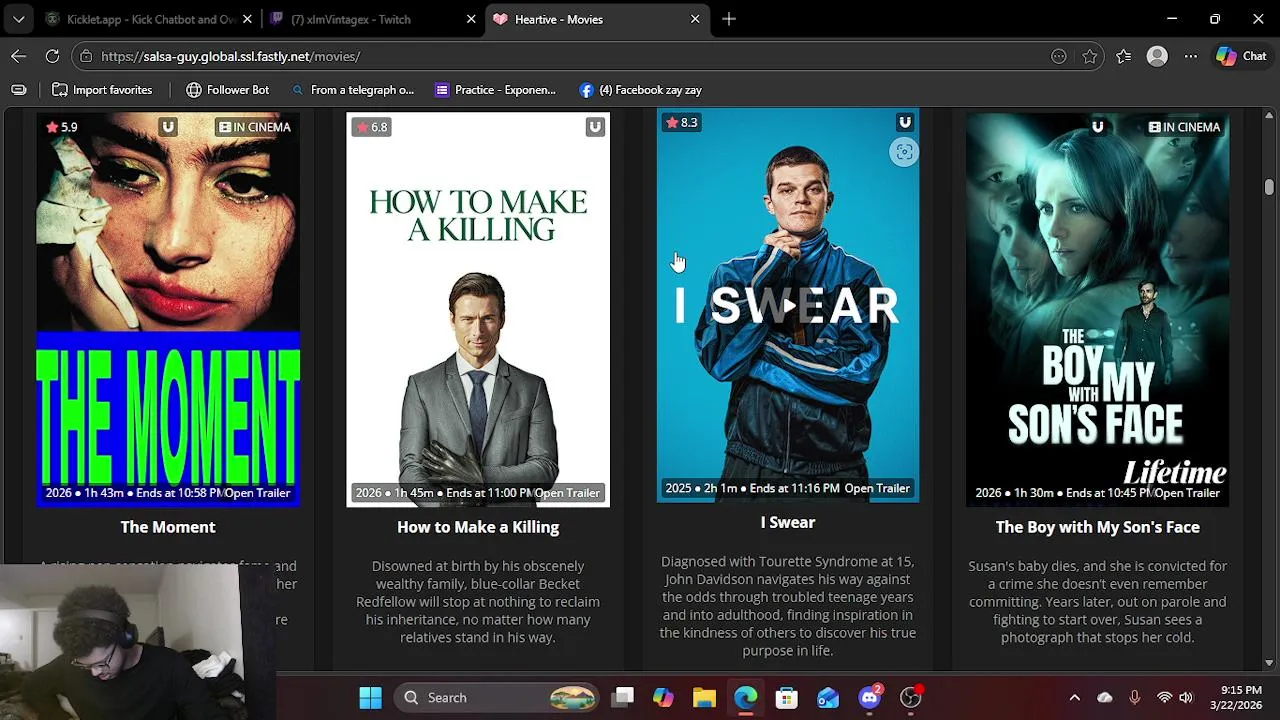Viewport: 1280px width, 720px height.
Task: Click the '2025 ● 2h 1m' info text
Action: point(701,488)
